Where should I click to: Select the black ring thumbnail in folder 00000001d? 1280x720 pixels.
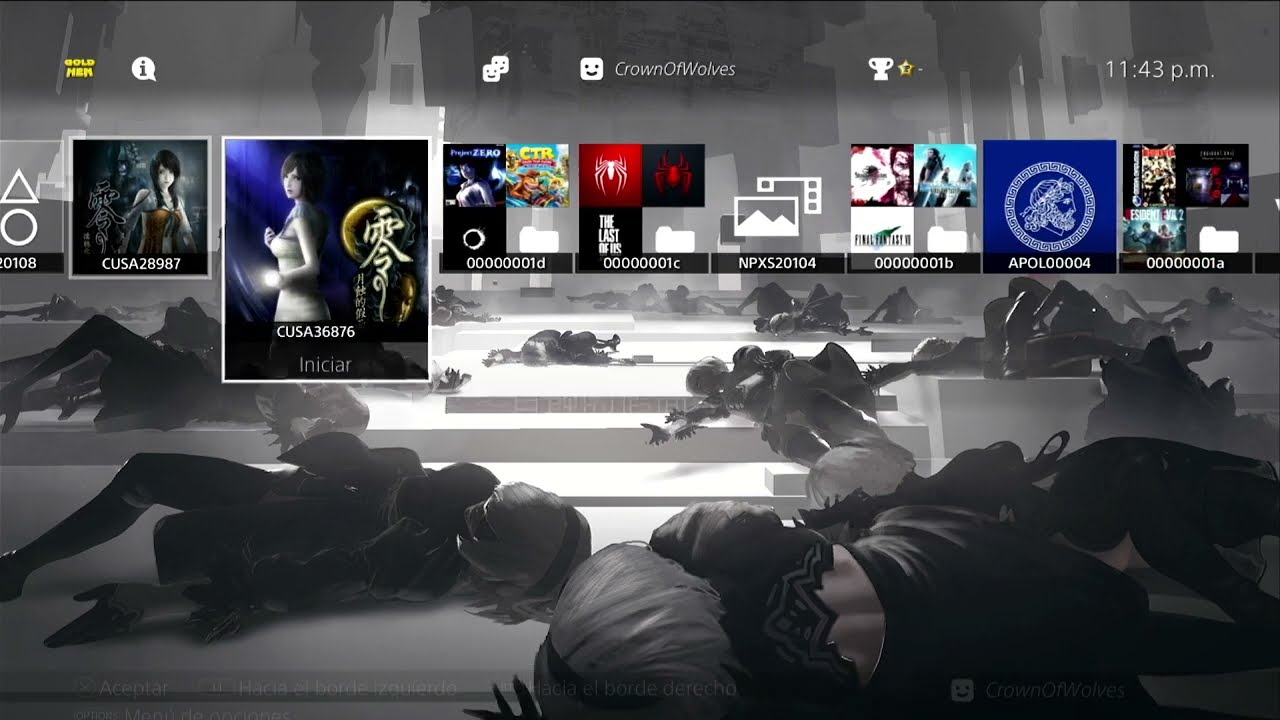[x=474, y=239]
